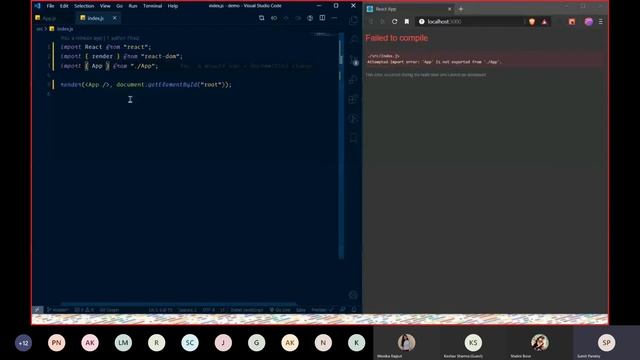Click the split editor icon
Screen dimensions: 640x360
(322, 18)
